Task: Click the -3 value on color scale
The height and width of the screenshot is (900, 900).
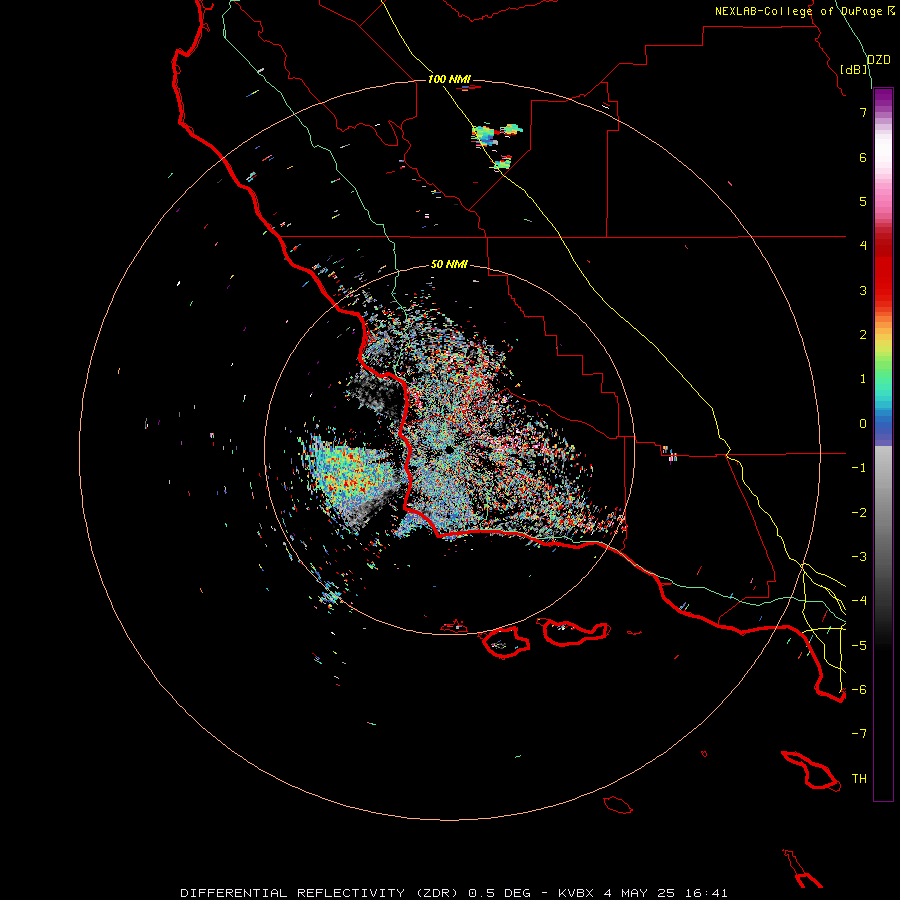Action: (859, 557)
